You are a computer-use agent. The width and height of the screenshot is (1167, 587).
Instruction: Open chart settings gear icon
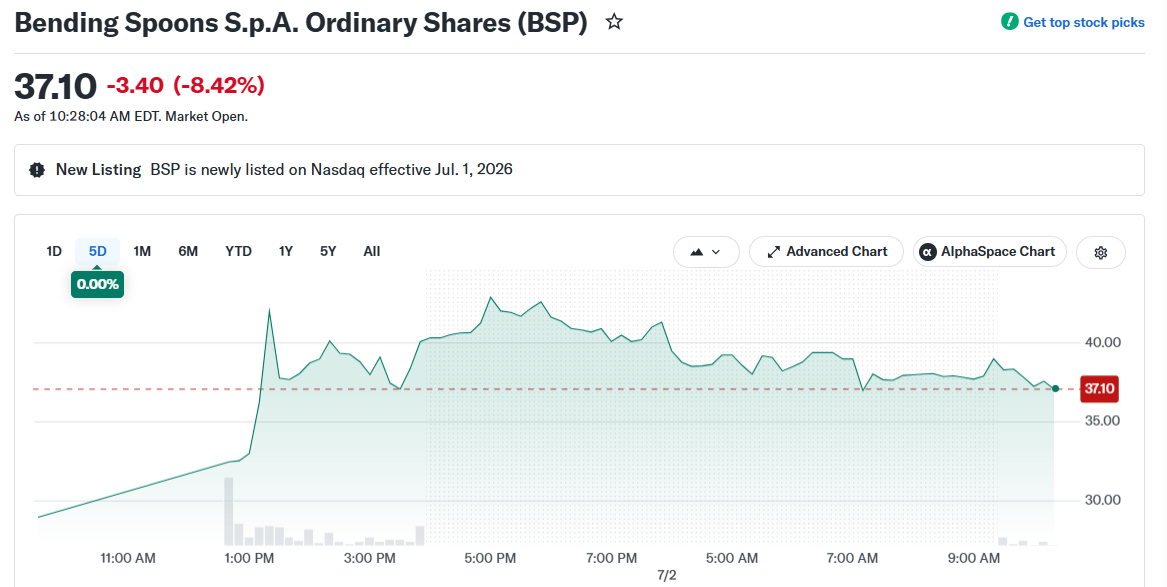click(1101, 252)
